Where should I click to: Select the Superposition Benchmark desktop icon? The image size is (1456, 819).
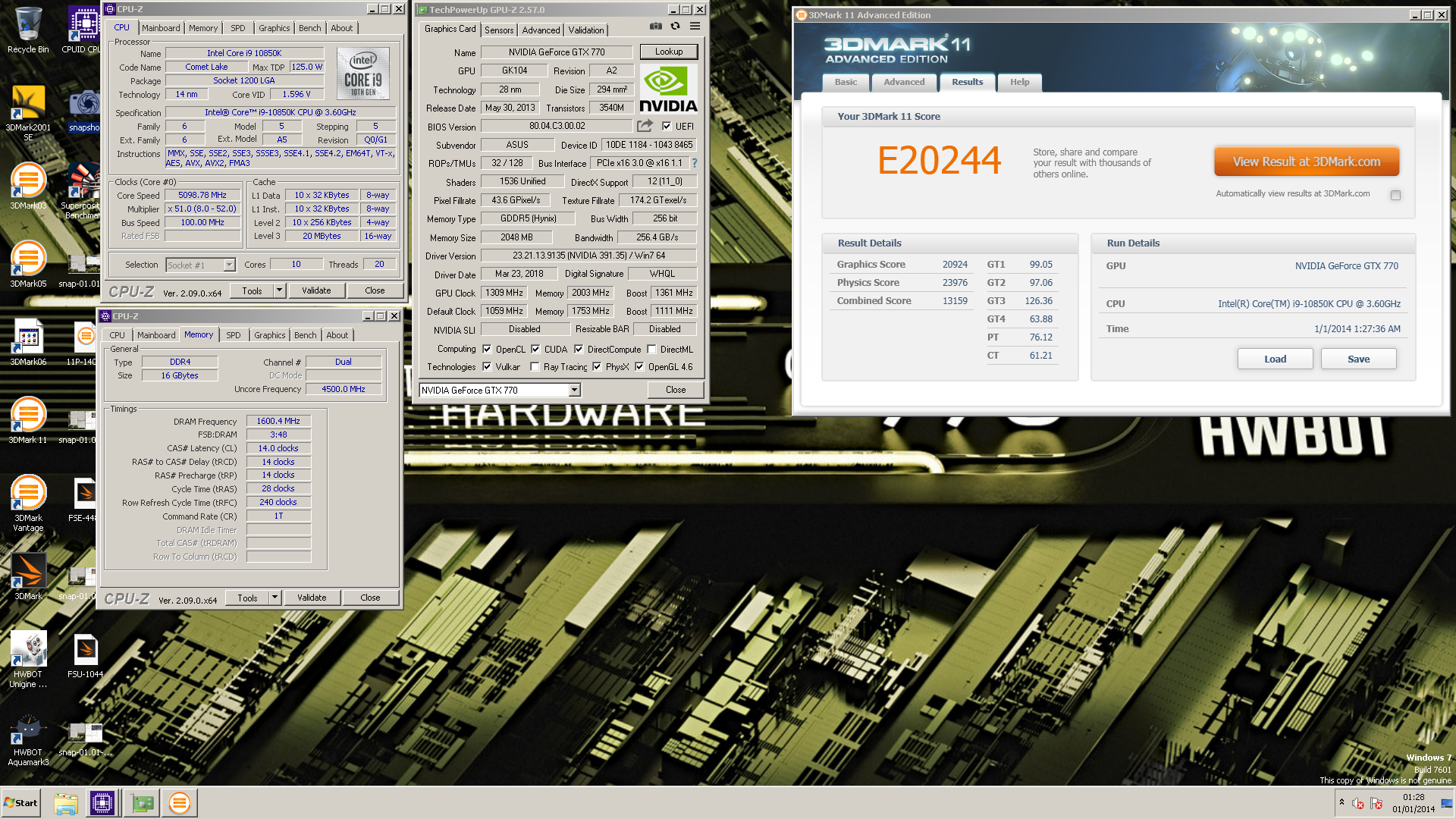pyautogui.click(x=82, y=190)
